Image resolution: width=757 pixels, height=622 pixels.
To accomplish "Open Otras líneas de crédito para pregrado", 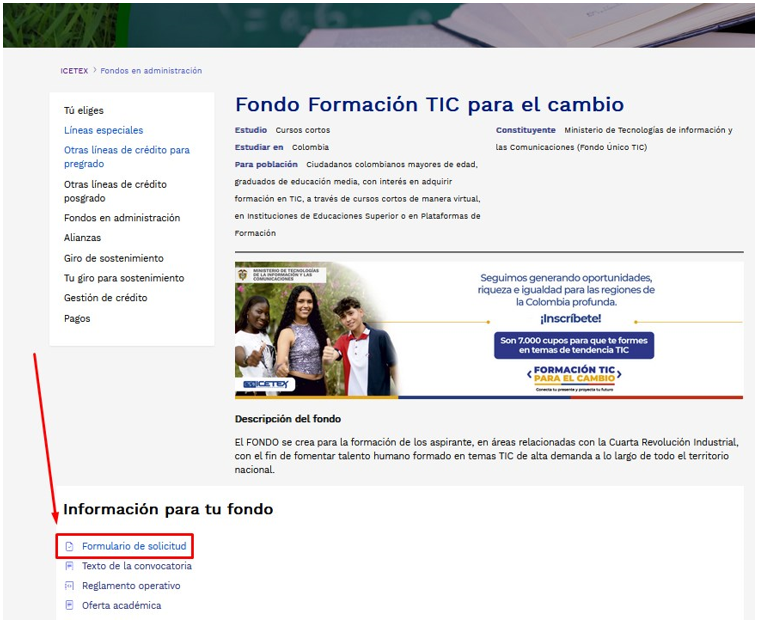I will point(126,157).
